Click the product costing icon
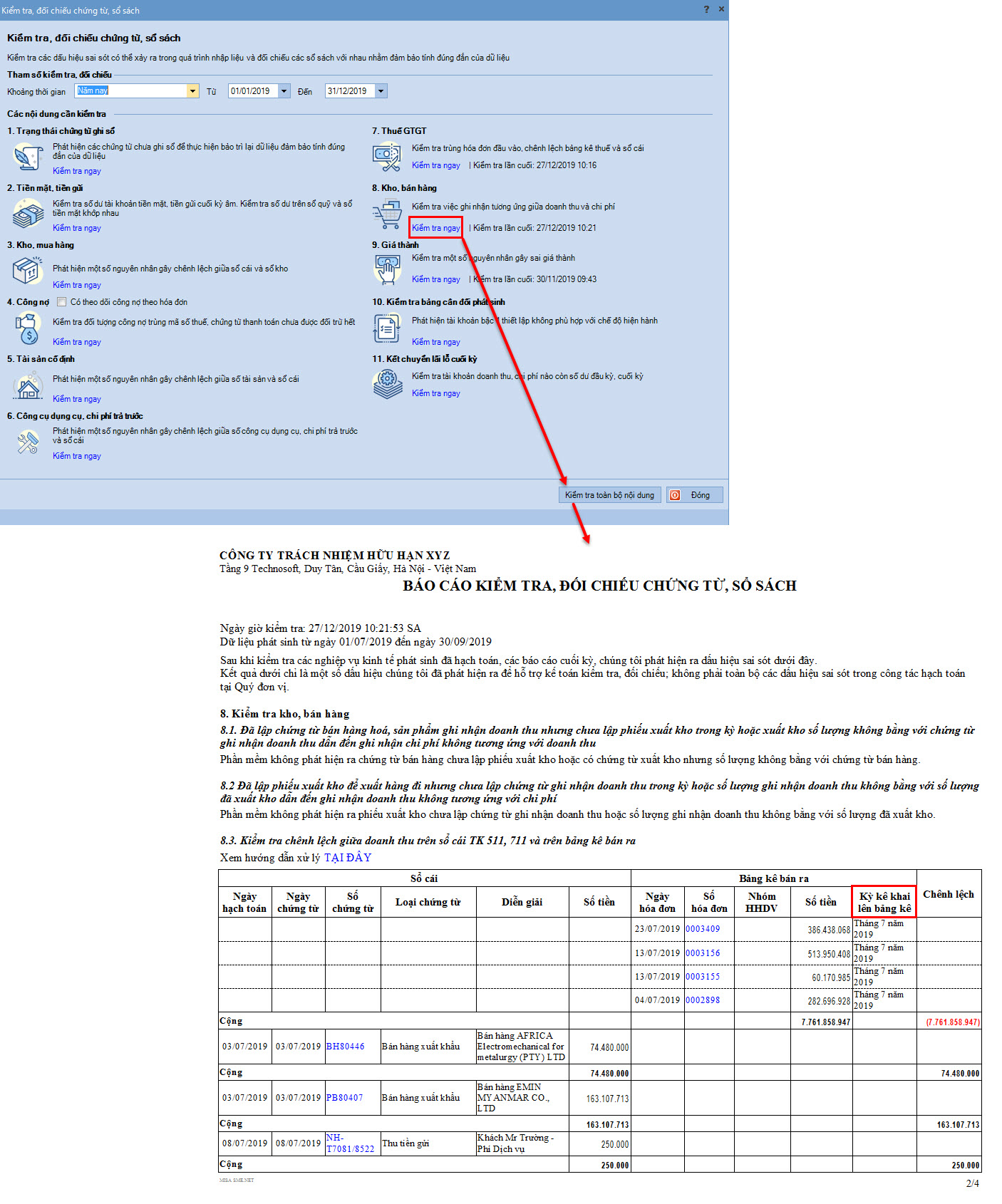Image resolution: width=1002 pixels, height=1204 pixels. tap(387, 270)
